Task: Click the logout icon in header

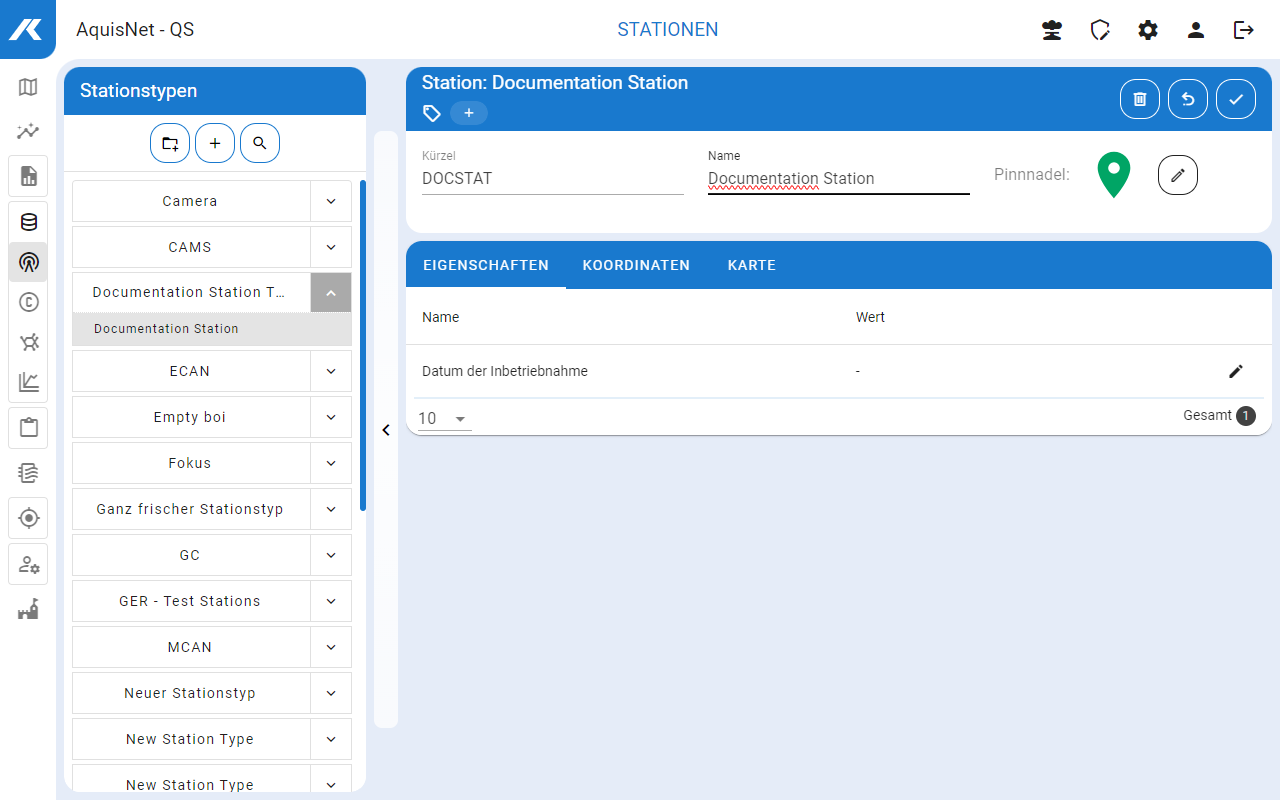Action: click(1243, 30)
